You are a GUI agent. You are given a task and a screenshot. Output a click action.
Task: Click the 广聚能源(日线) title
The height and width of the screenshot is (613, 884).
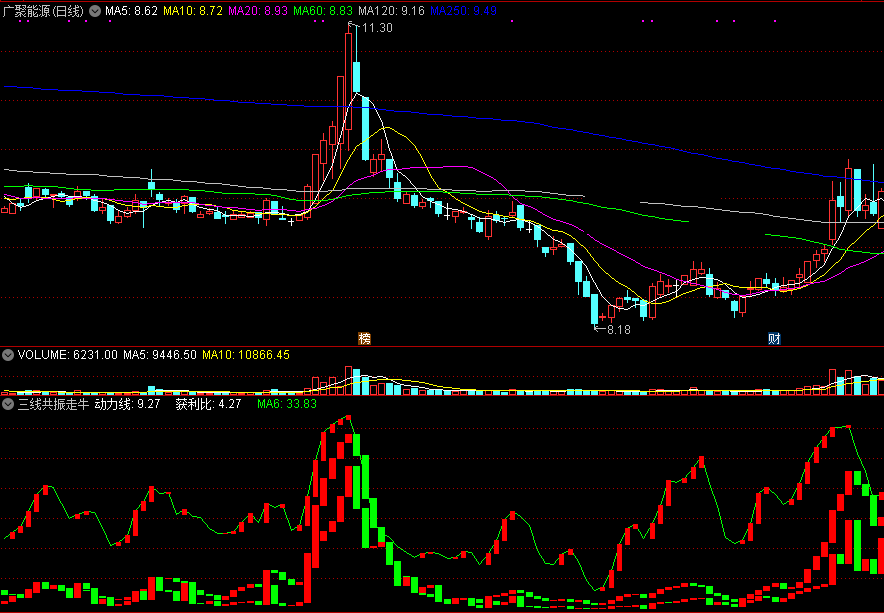click(43, 11)
